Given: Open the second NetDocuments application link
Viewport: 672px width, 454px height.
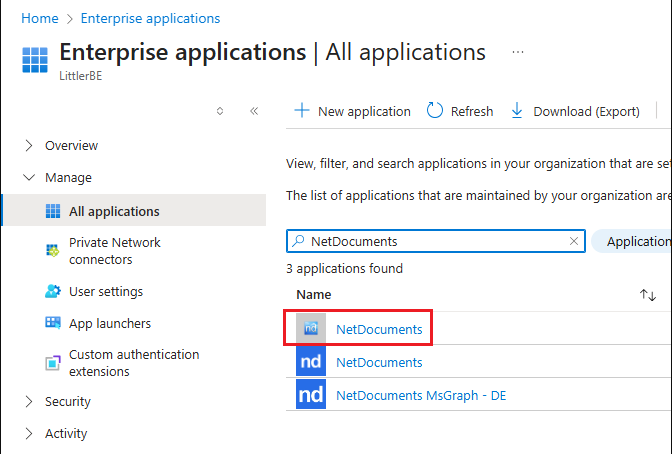Looking at the screenshot, I should click(379, 362).
